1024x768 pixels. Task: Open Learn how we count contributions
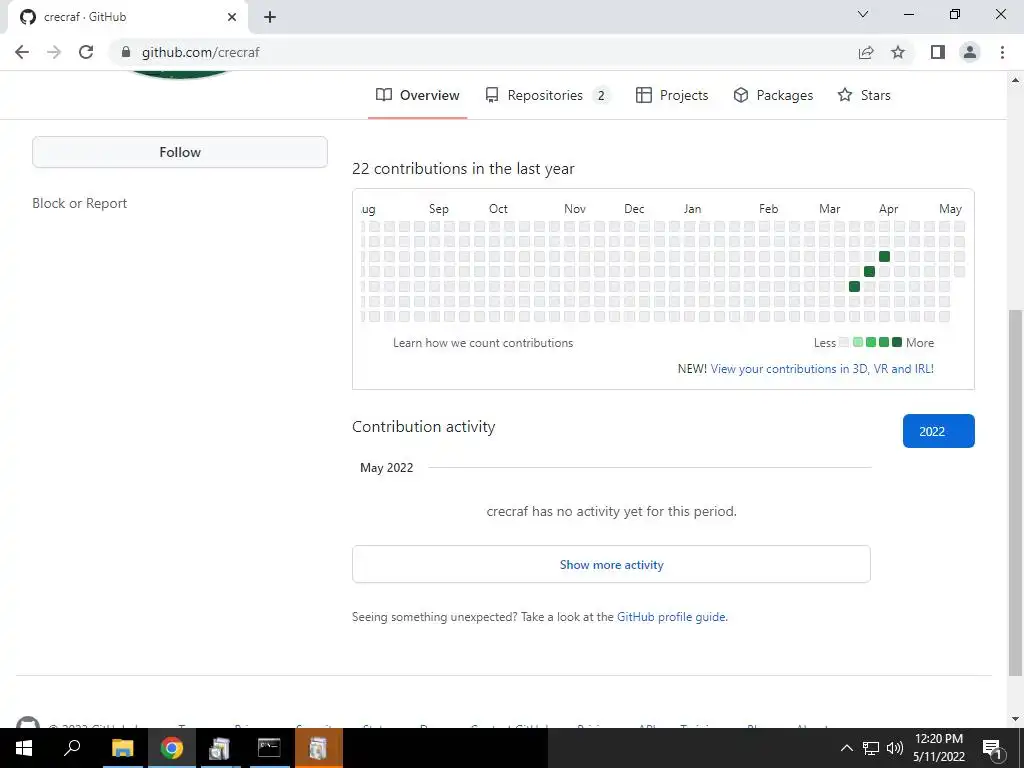tap(483, 343)
